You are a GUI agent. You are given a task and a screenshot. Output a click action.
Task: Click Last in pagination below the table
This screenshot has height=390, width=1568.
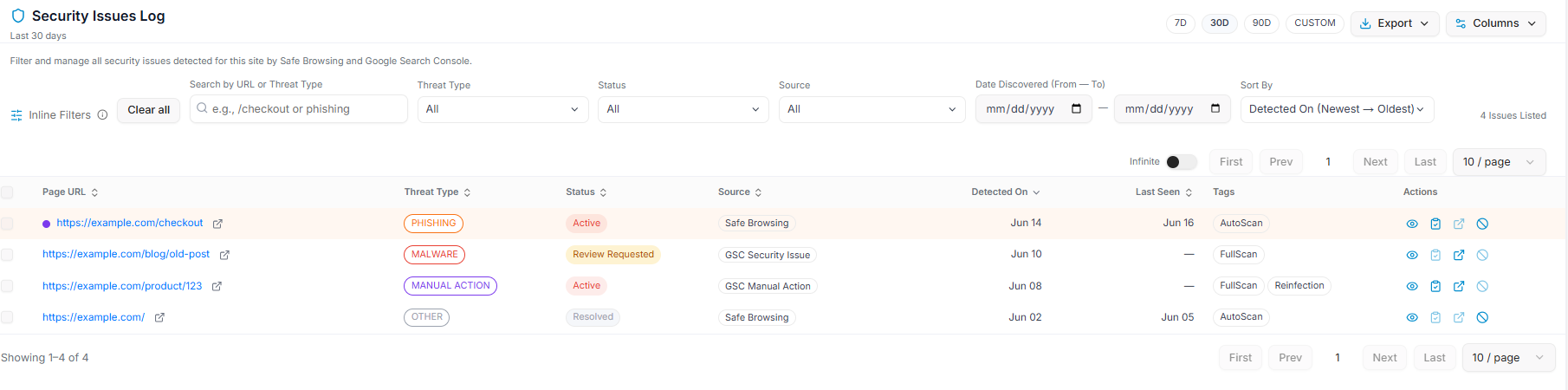pyautogui.click(x=1435, y=358)
